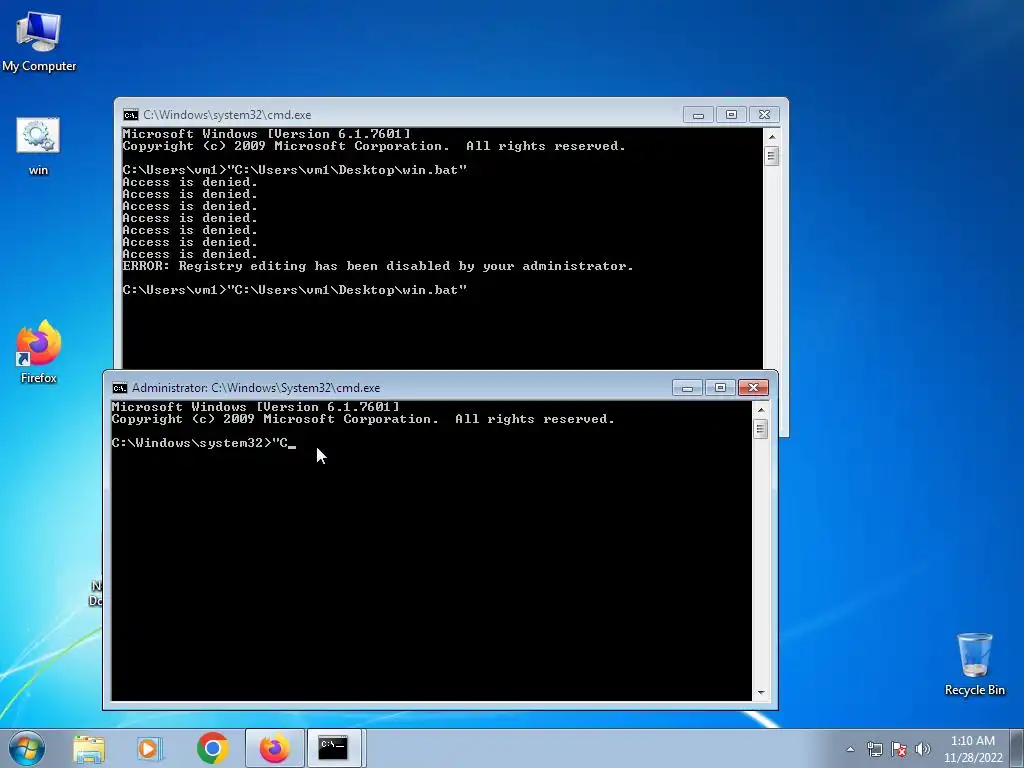Click the Administrator cmd scrollbar up arrow

[760, 410]
